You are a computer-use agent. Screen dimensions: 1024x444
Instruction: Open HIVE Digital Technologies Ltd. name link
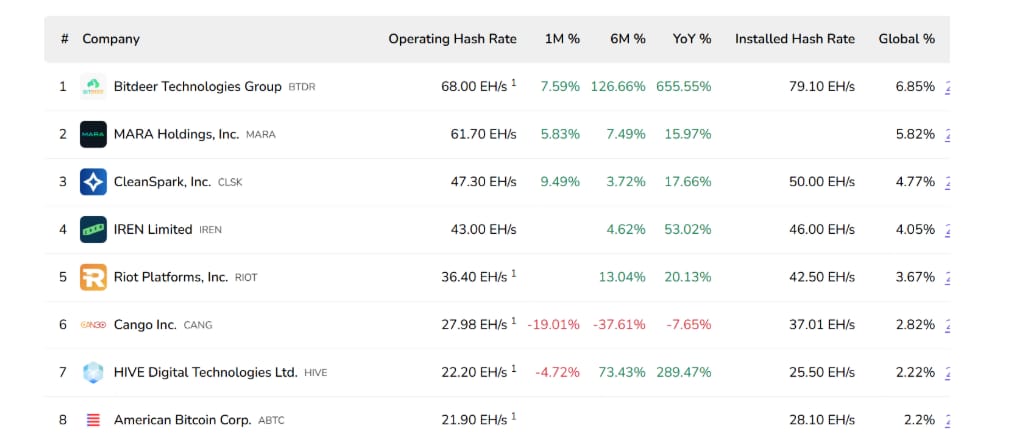(205, 372)
